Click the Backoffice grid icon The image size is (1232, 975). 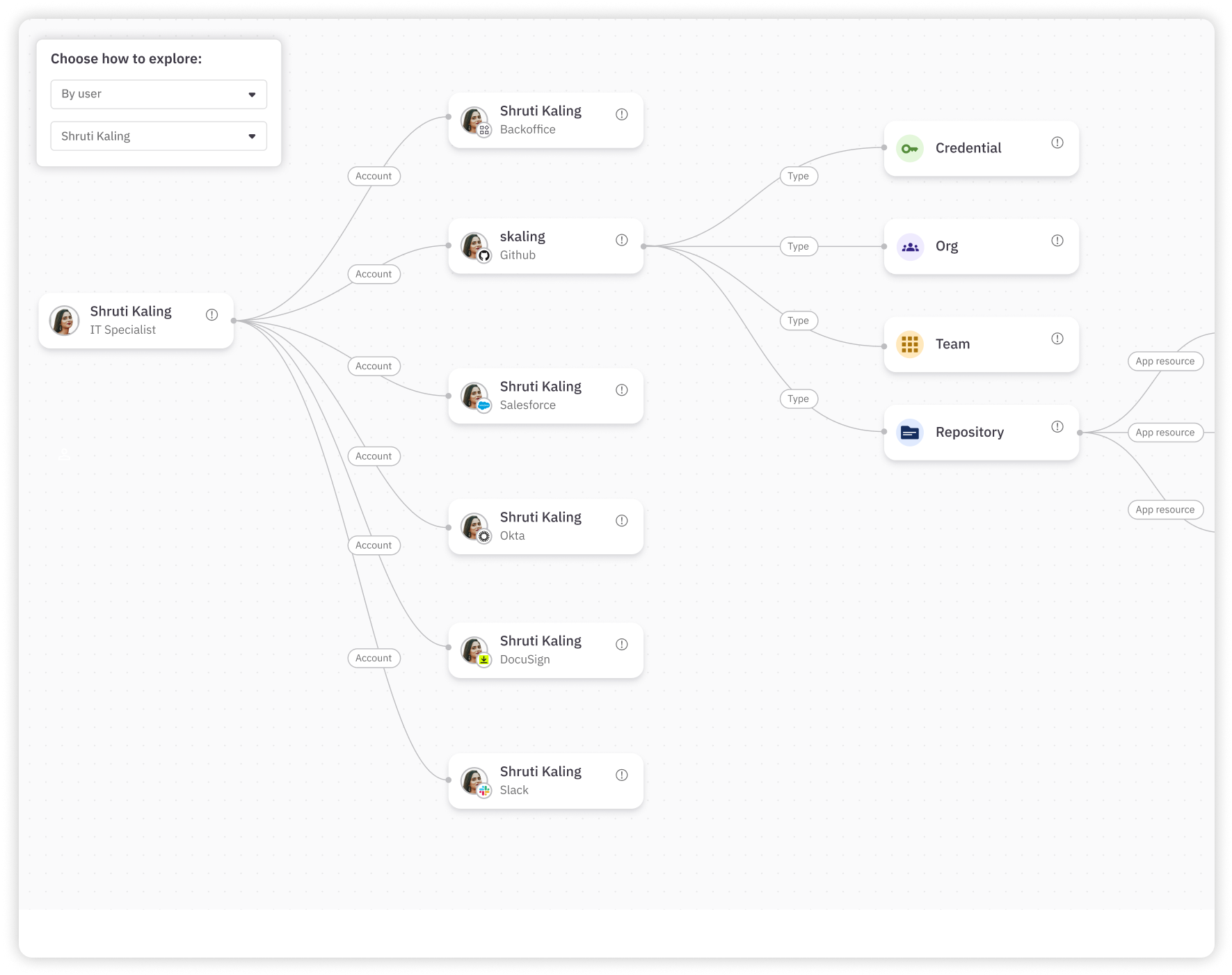click(485, 129)
